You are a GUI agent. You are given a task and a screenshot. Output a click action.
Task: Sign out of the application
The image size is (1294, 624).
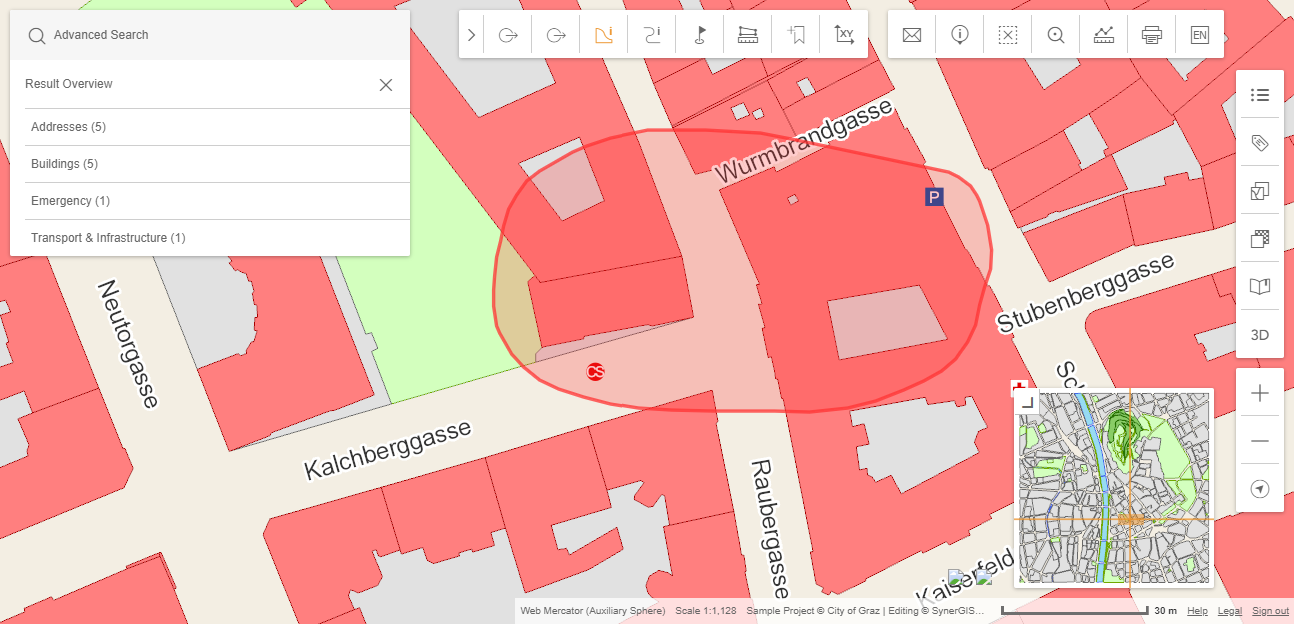click(x=1270, y=610)
